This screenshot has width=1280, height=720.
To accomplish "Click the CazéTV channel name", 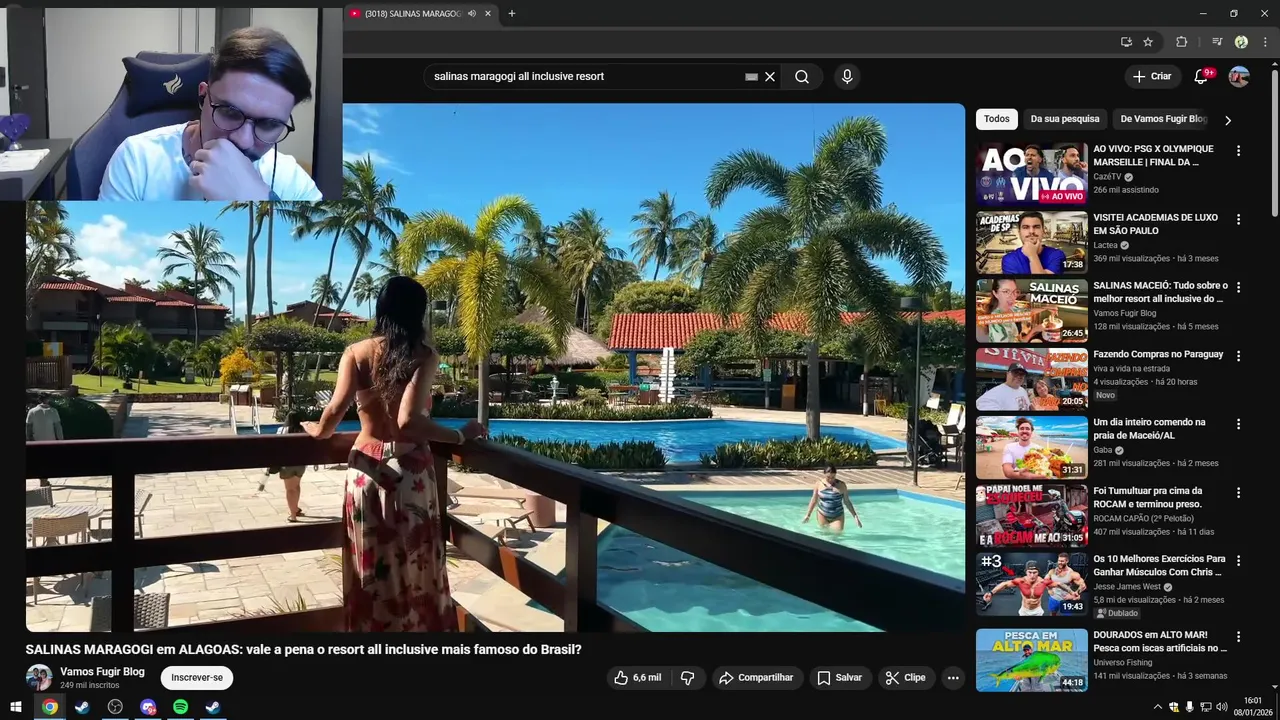I will tap(1107, 177).
